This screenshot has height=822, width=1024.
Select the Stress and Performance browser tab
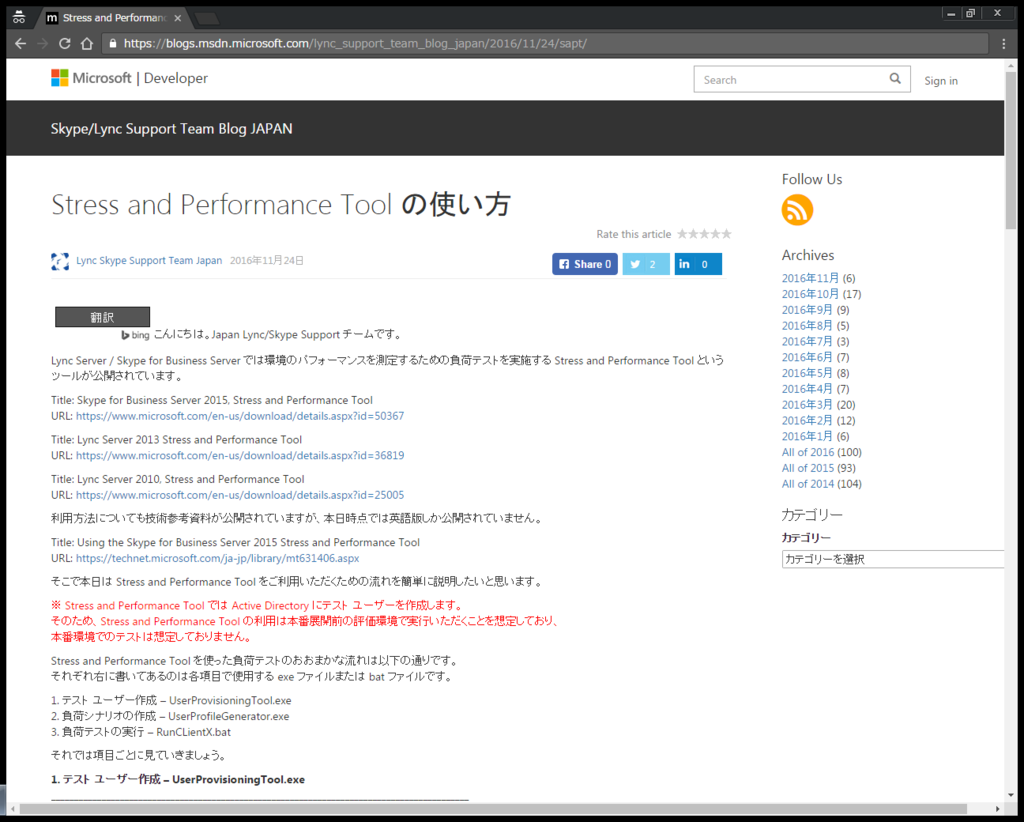point(114,18)
